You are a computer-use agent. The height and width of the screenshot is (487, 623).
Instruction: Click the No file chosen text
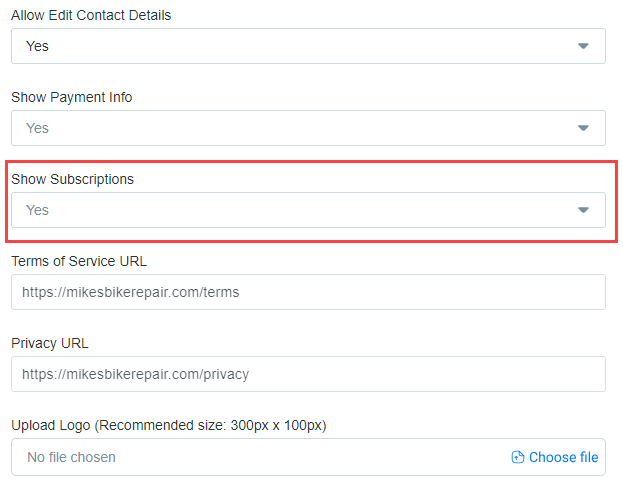[71, 458]
